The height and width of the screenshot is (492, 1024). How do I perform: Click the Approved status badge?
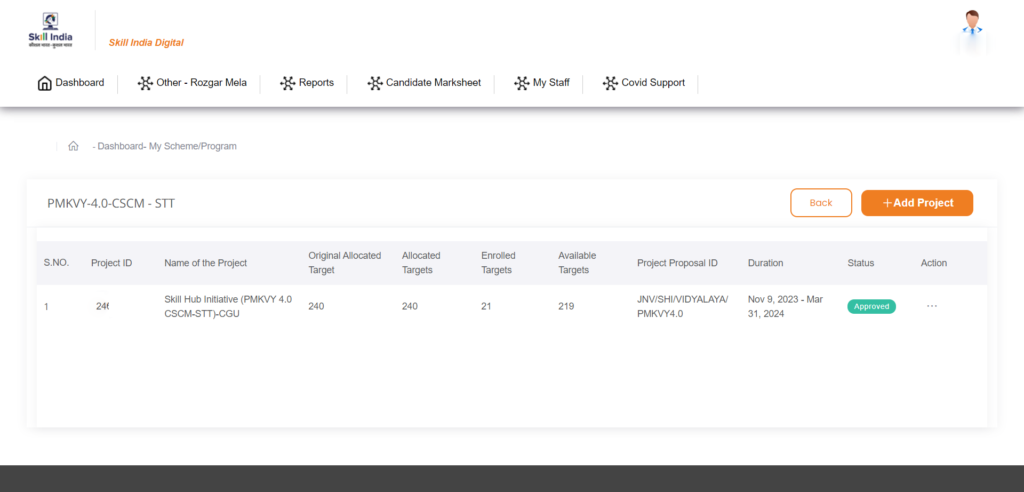(x=871, y=306)
